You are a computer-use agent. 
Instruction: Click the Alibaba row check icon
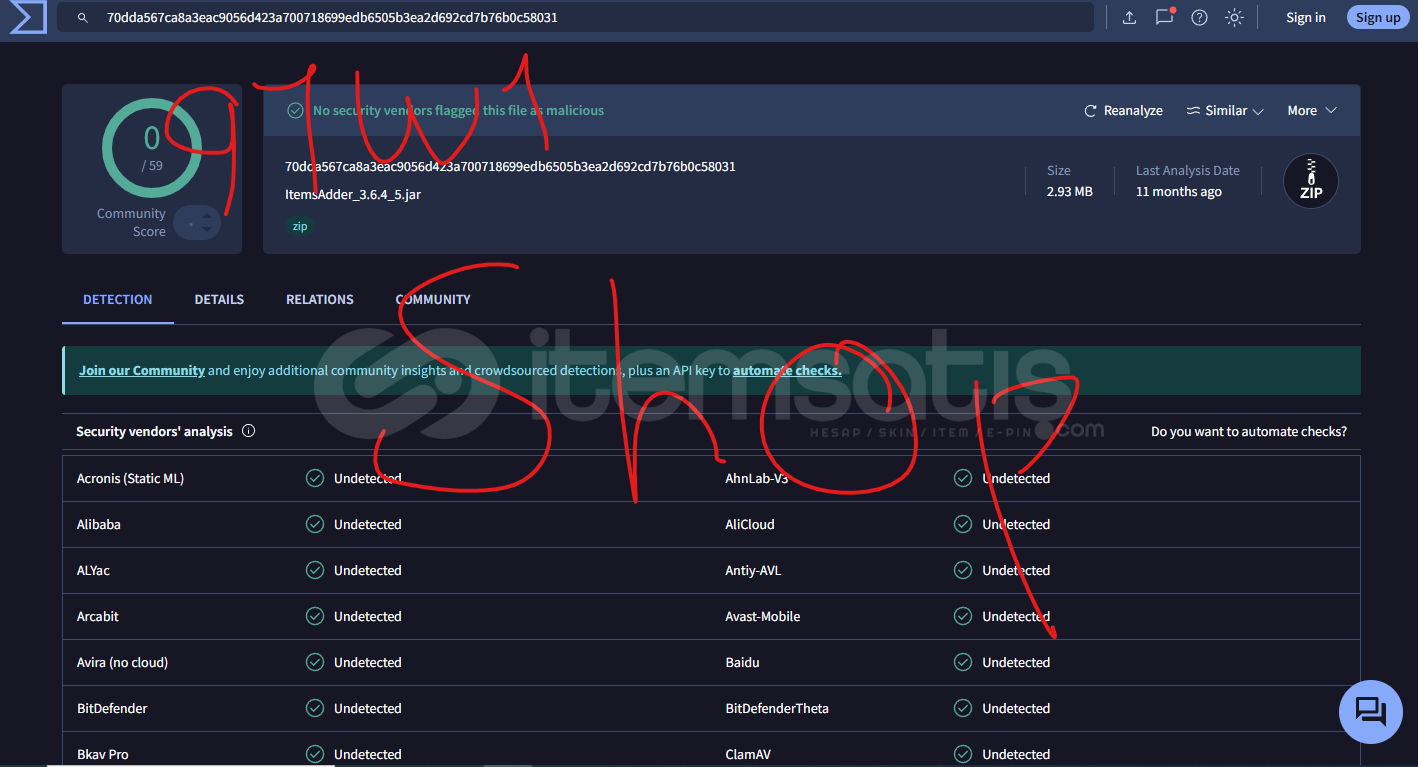pyautogui.click(x=315, y=524)
